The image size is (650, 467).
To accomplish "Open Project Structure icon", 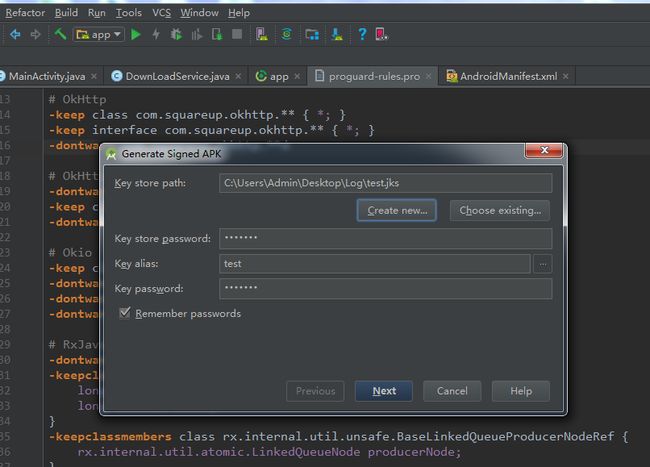I will (x=312, y=34).
